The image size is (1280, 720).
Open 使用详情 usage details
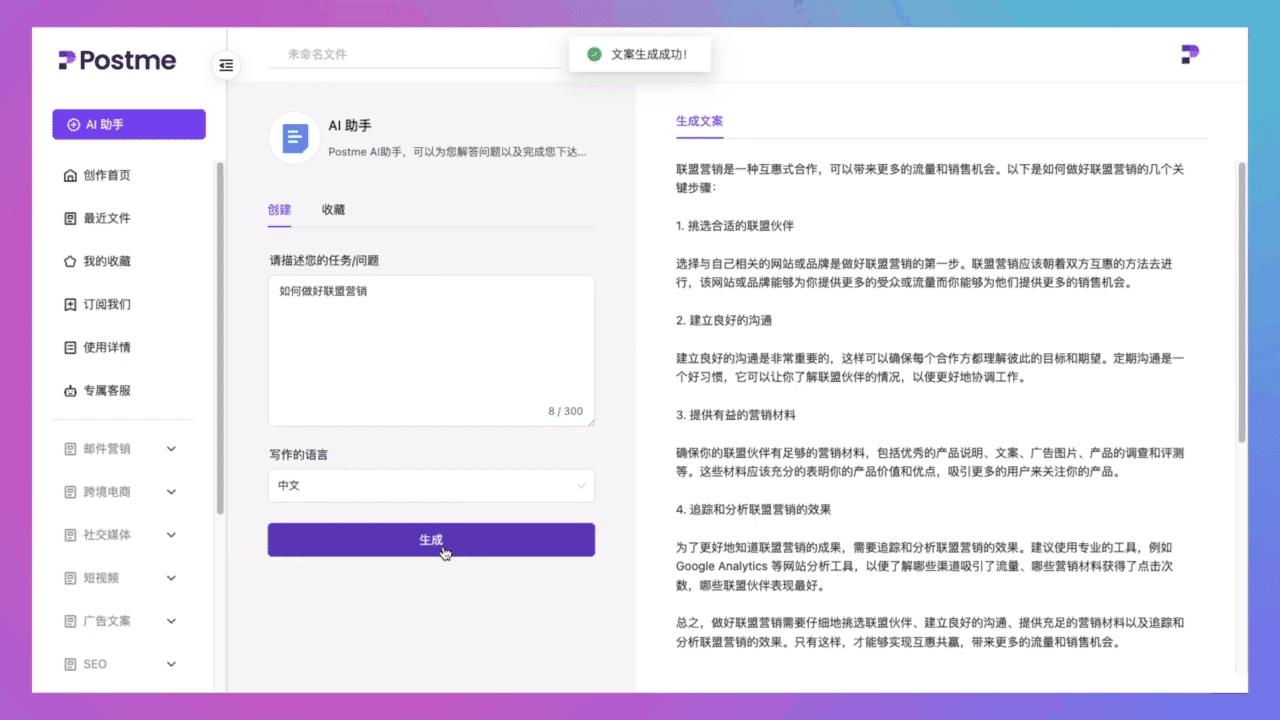pyautogui.click(x=99, y=347)
